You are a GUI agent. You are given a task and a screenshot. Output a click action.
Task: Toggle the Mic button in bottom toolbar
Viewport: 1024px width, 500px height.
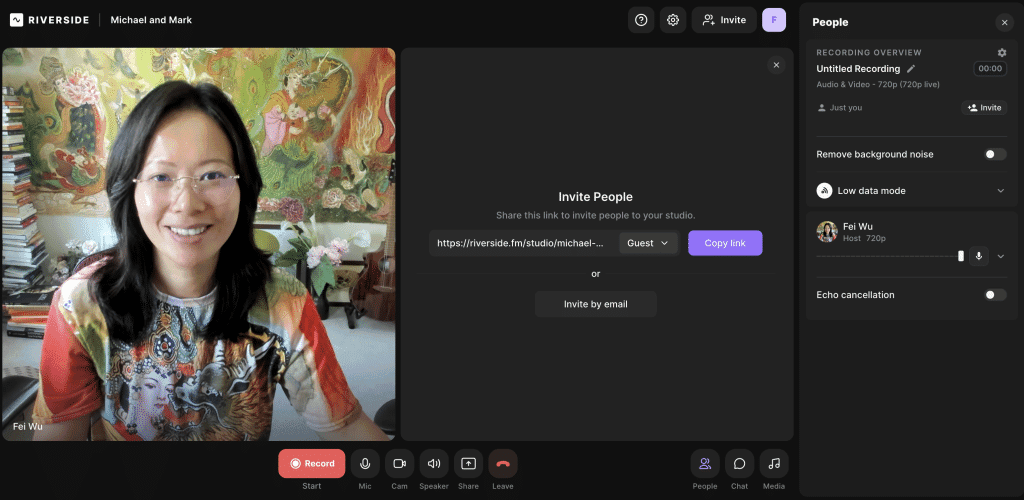point(365,463)
